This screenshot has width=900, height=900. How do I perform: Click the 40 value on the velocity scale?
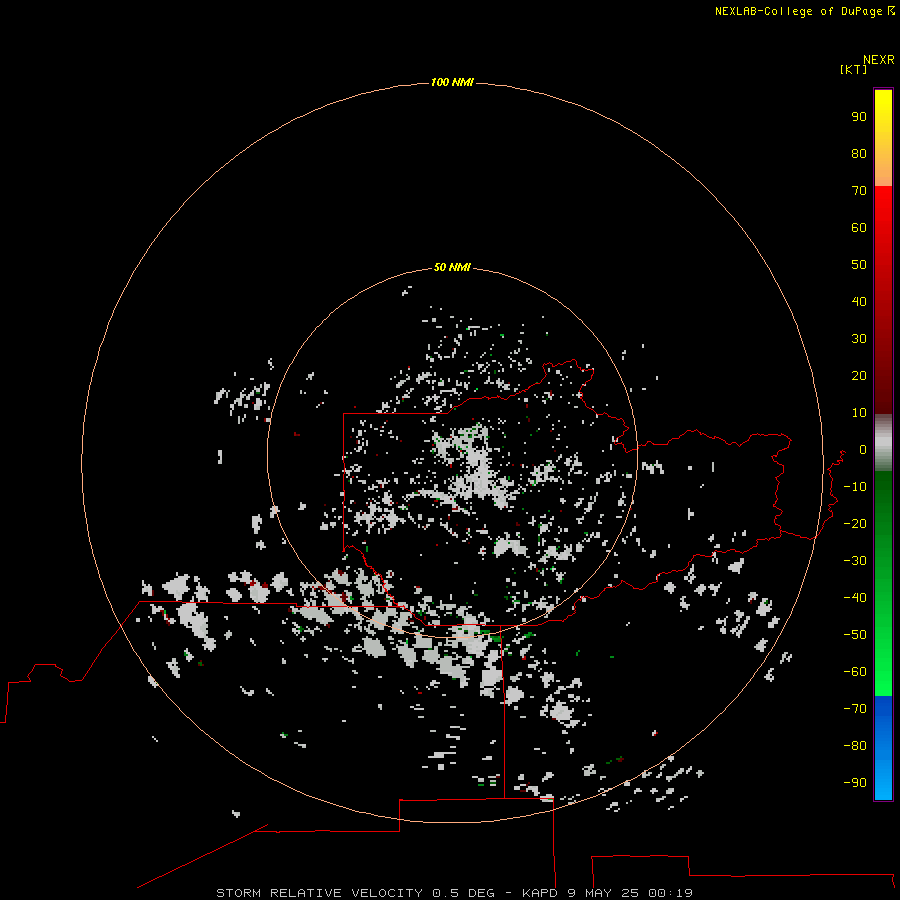859,302
